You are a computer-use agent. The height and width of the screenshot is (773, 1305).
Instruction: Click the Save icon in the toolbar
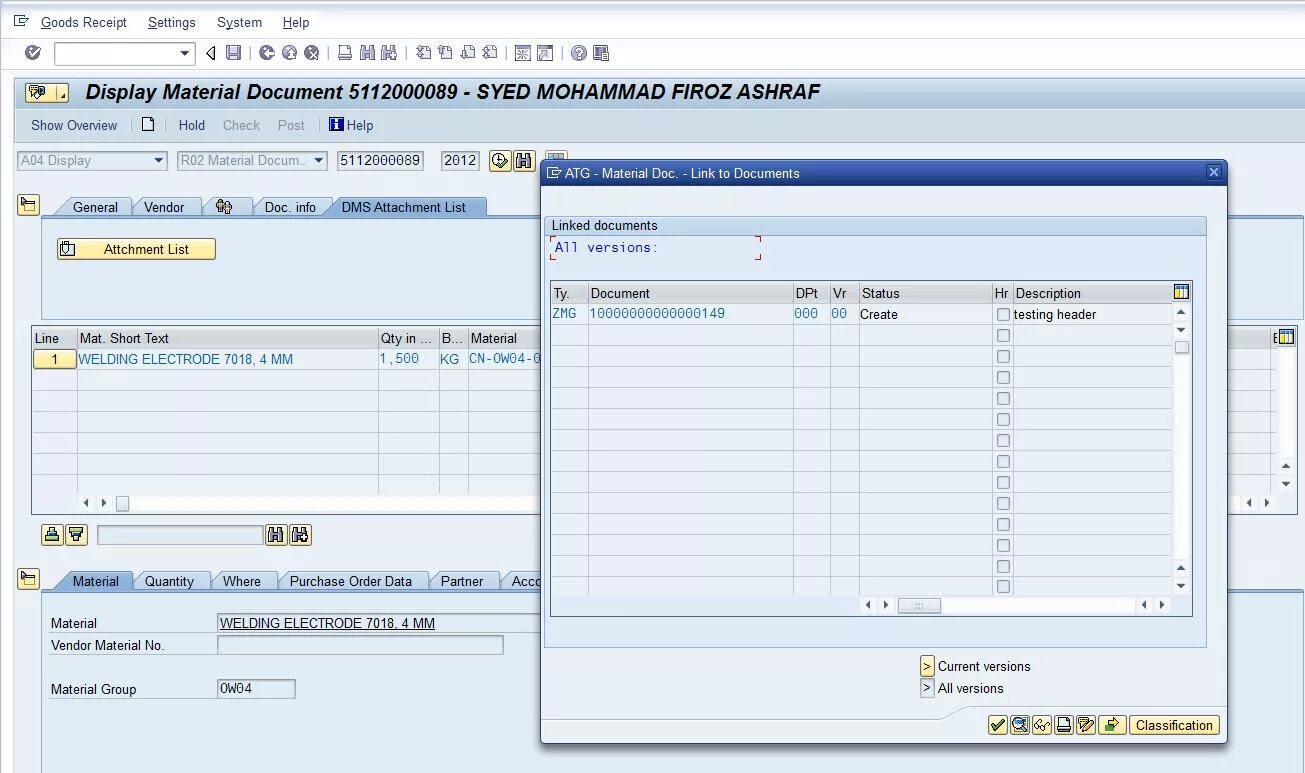coord(234,53)
